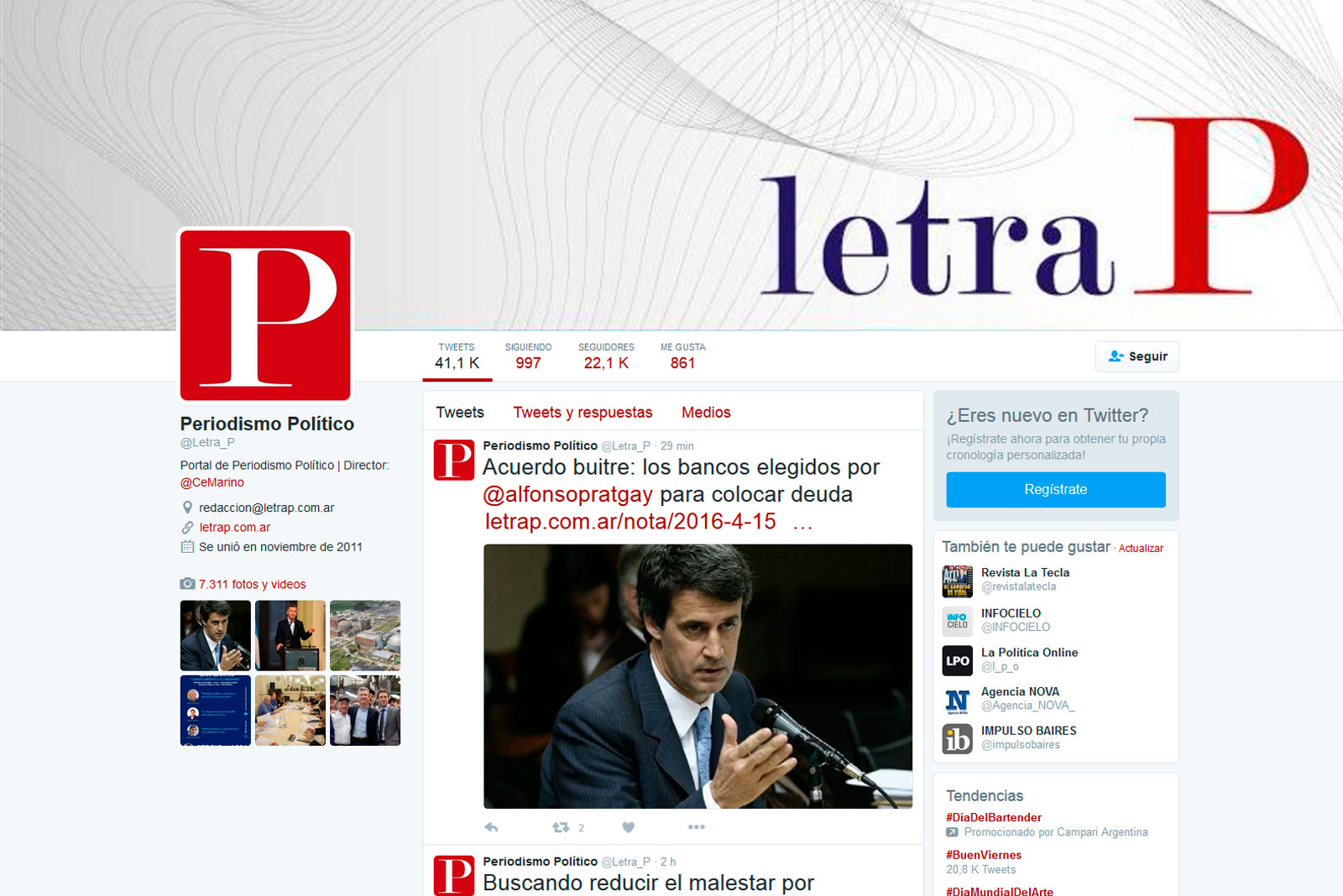Open the SIGUIENDO 997 list
Image resolution: width=1343 pixels, height=896 pixels.
point(528,357)
